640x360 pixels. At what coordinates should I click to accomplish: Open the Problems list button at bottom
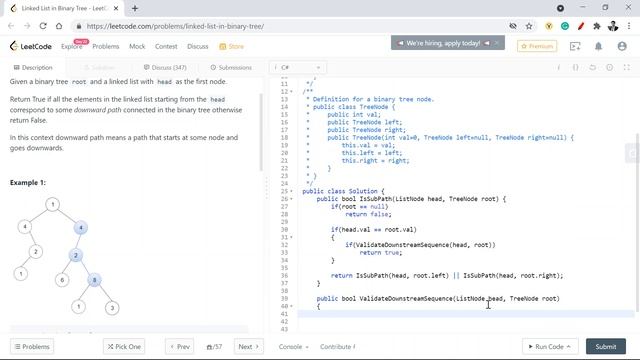(32, 347)
